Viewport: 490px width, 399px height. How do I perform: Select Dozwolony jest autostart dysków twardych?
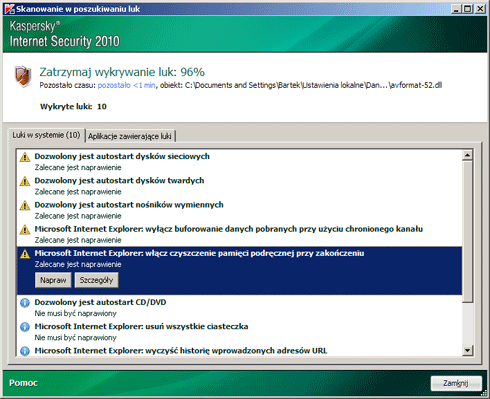pos(239,186)
